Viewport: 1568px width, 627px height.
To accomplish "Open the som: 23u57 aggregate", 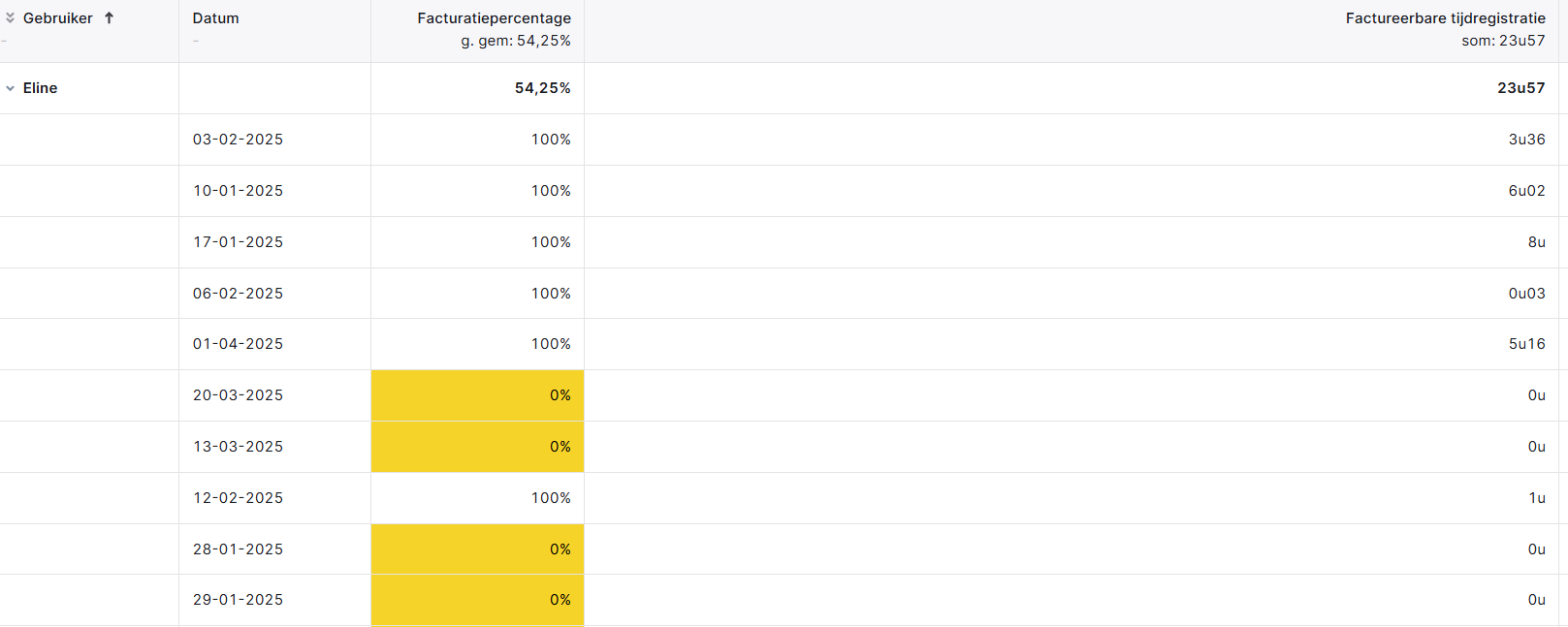I will (1503, 41).
